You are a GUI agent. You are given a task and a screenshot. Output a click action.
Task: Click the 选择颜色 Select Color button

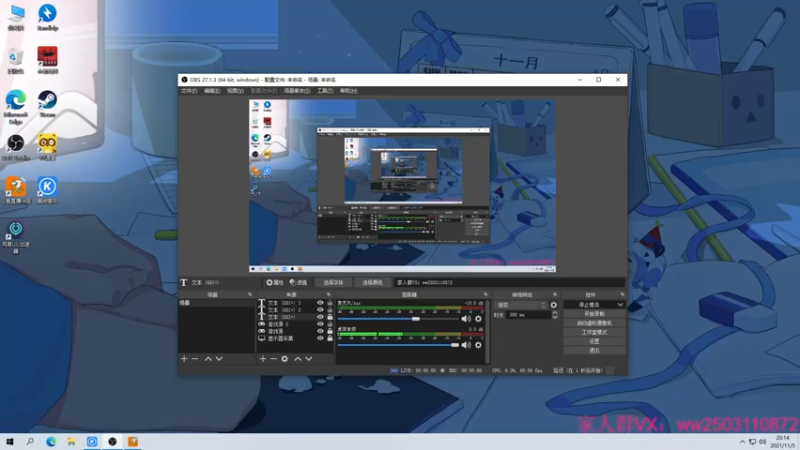(x=372, y=282)
